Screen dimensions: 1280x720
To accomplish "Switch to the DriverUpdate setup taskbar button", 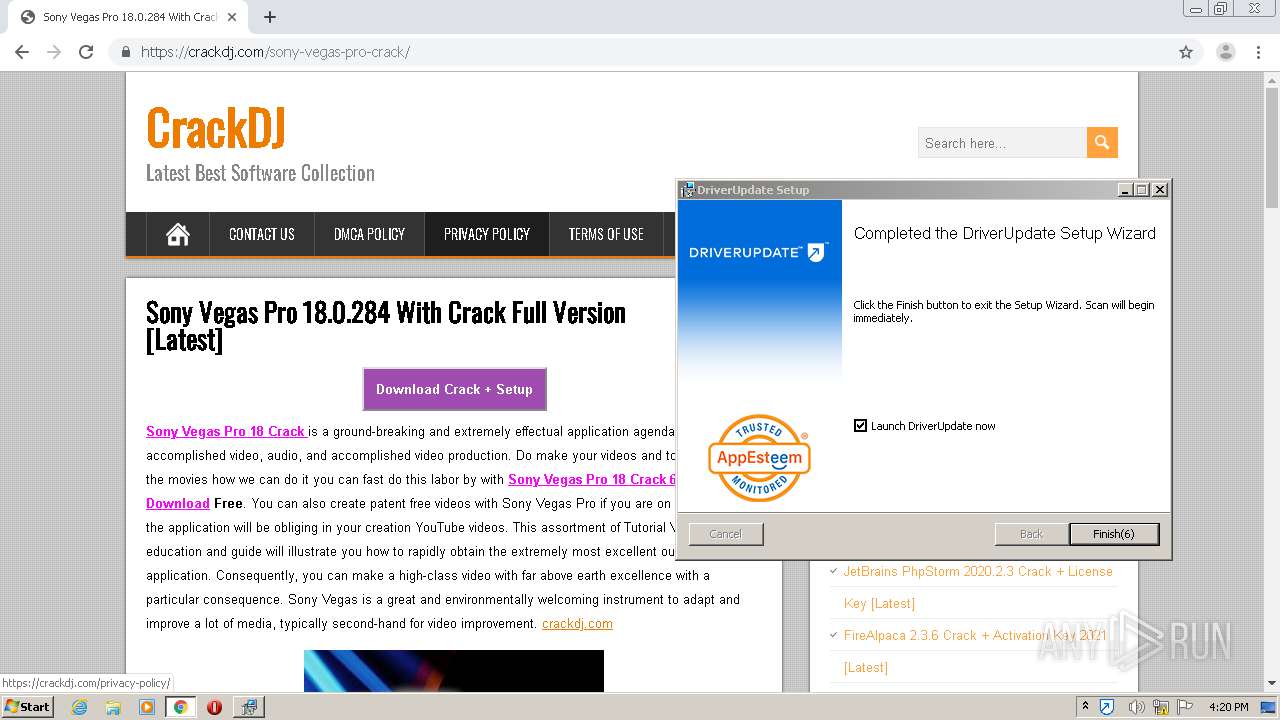I will click(248, 707).
